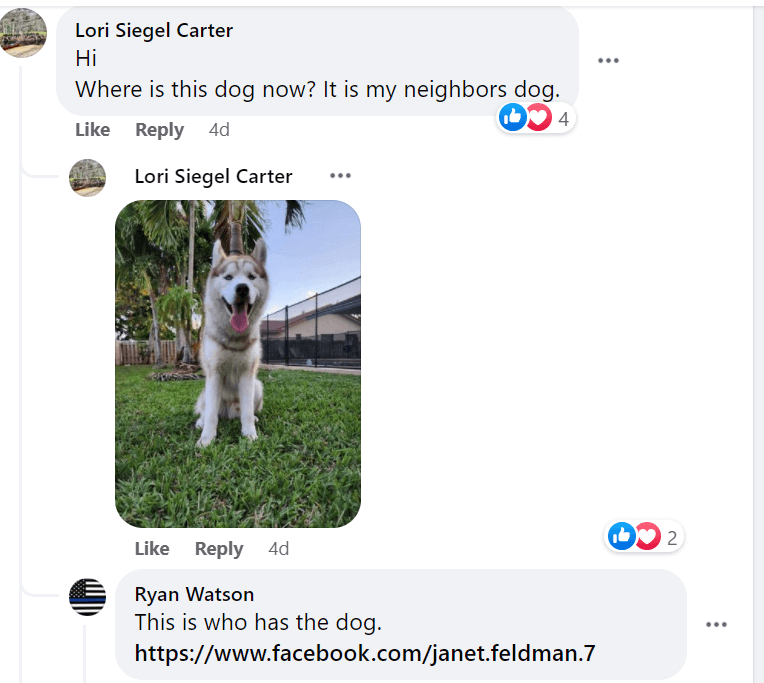The image size is (764, 683).
Task: Open options menu for Ryan Watson's comment
Action: [716, 625]
